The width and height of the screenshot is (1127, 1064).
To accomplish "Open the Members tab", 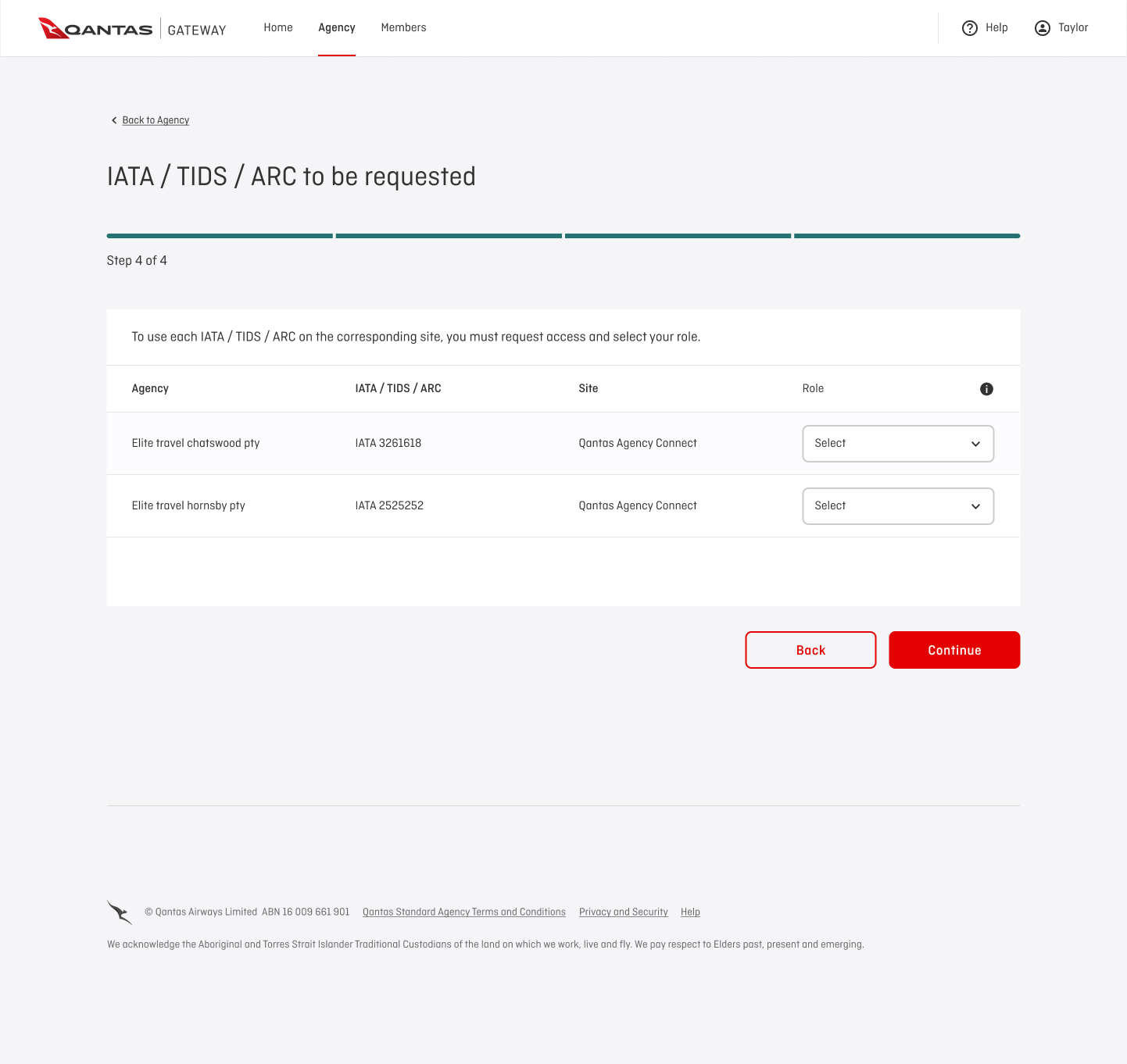I will (x=403, y=27).
